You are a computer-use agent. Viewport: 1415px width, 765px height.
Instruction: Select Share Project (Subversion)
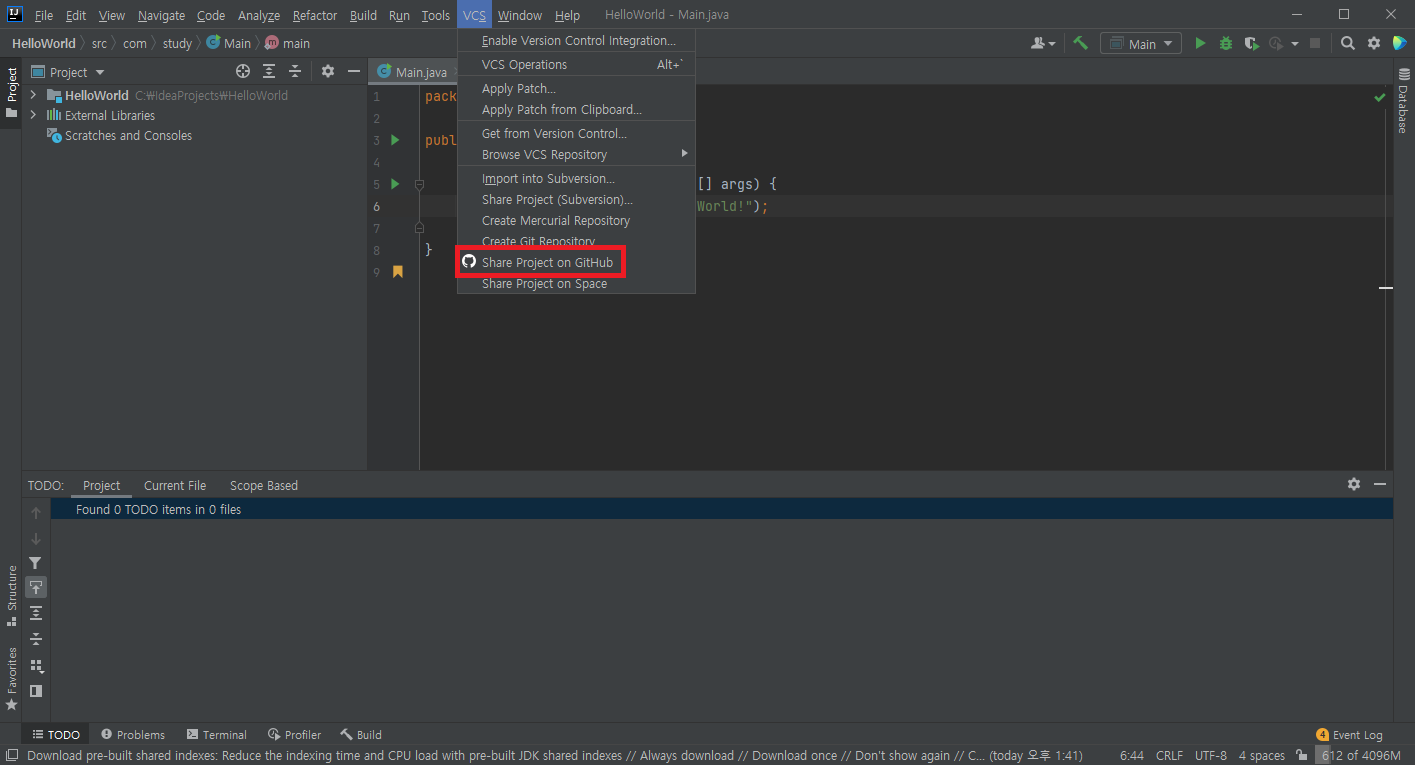(576, 200)
